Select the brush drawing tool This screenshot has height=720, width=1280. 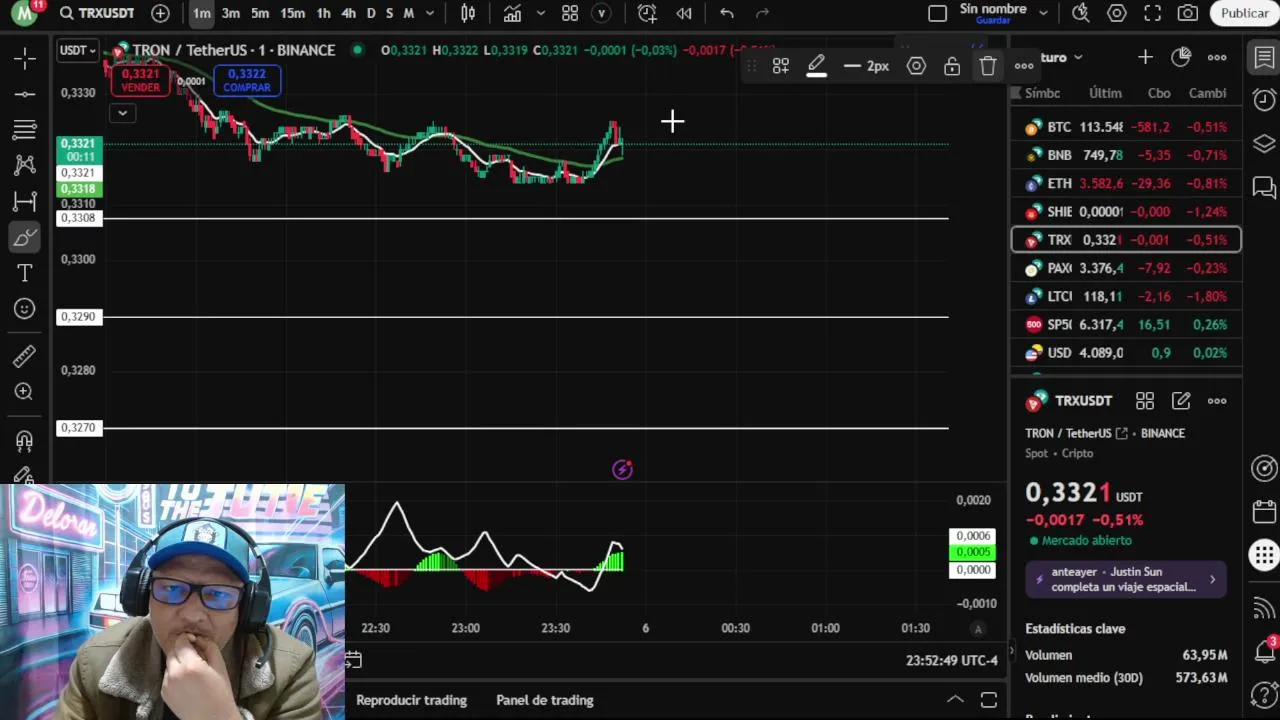[x=25, y=237]
